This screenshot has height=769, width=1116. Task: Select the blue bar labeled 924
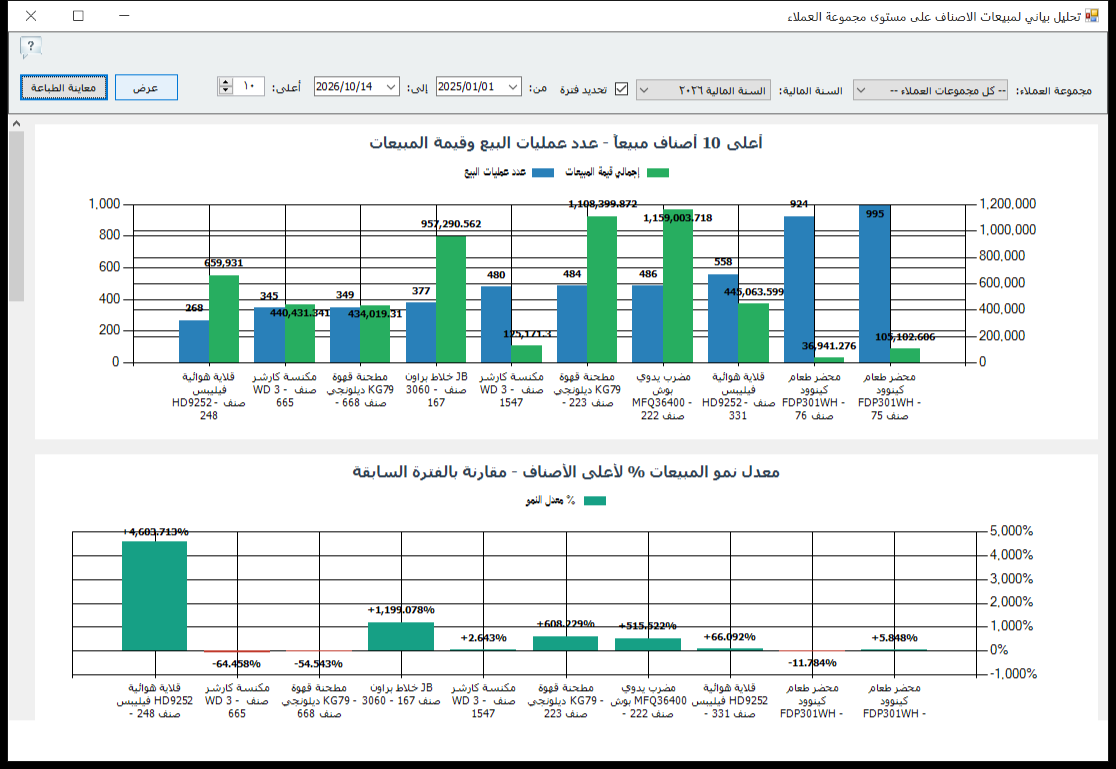pos(799,289)
